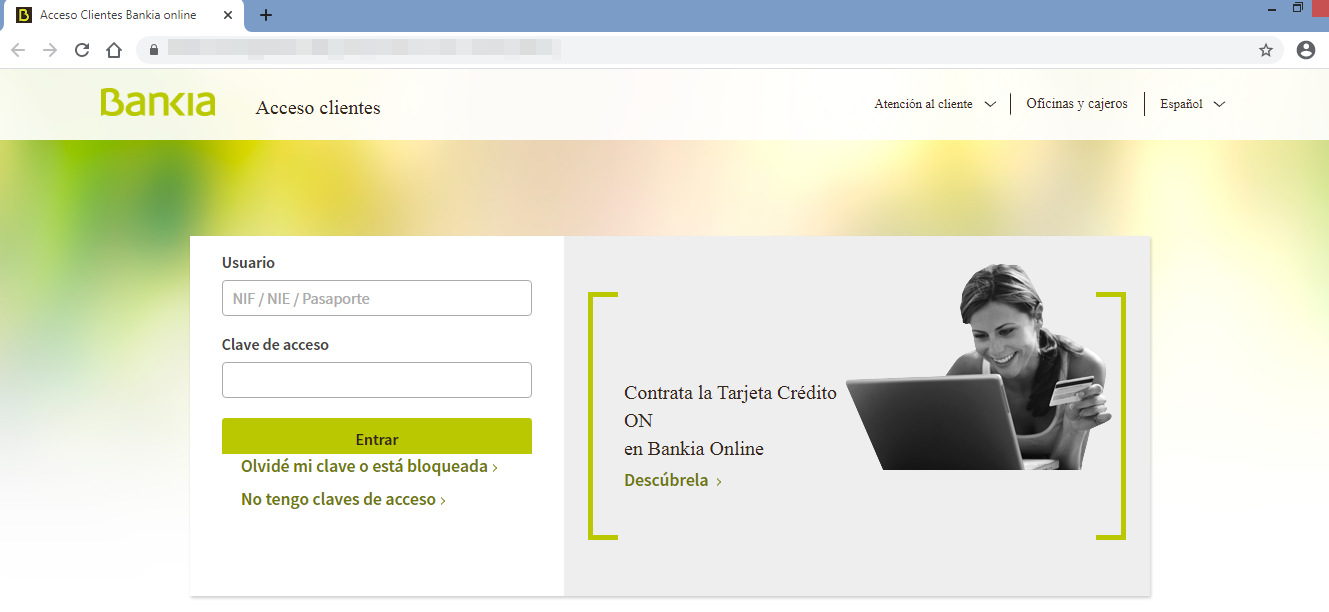Click the Descúbrela link

672,480
